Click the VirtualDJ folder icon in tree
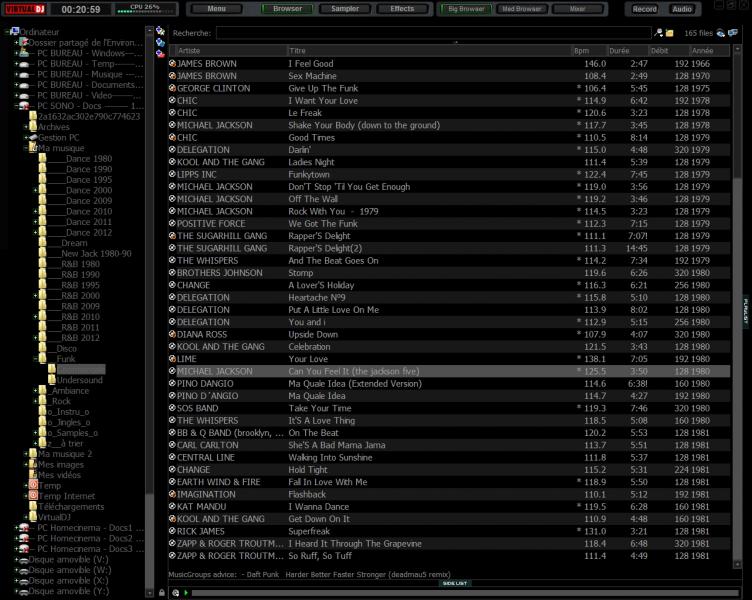The height and width of the screenshot is (600, 752). click(33, 517)
